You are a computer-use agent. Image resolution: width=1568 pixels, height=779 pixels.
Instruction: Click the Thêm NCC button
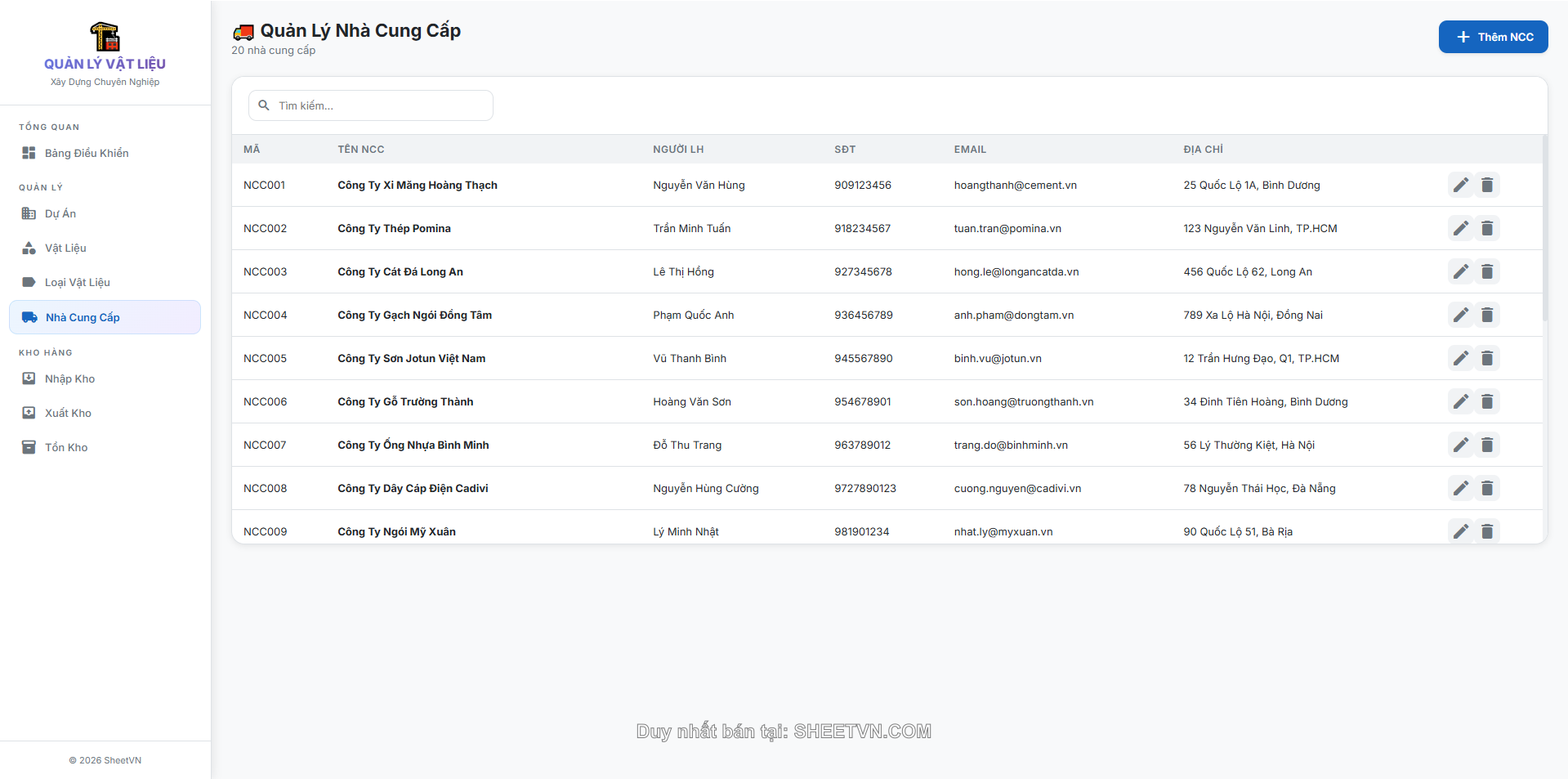point(1493,37)
